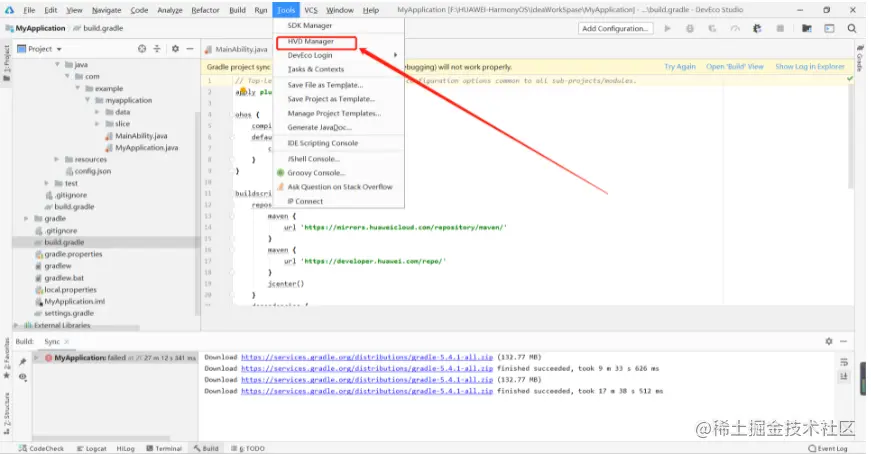Open Event Log in status bar
871x454 pixels.
click(x=828, y=448)
